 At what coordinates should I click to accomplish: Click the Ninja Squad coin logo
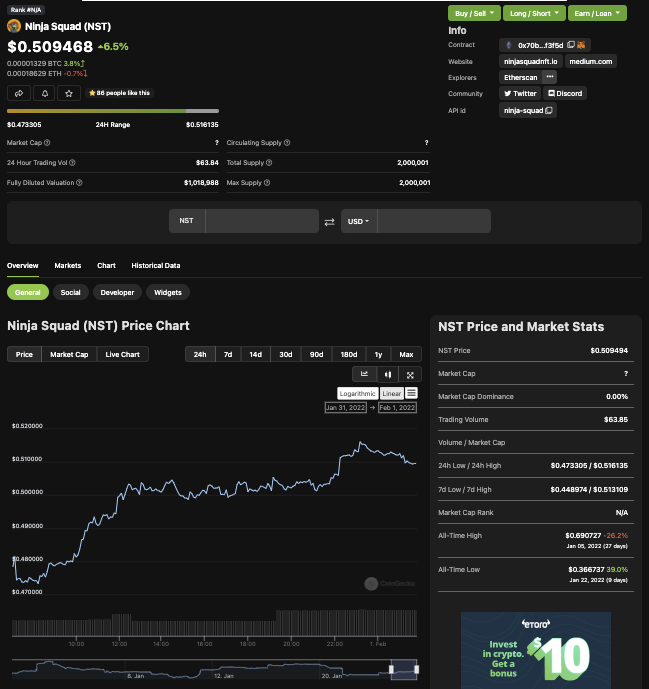pos(14,26)
